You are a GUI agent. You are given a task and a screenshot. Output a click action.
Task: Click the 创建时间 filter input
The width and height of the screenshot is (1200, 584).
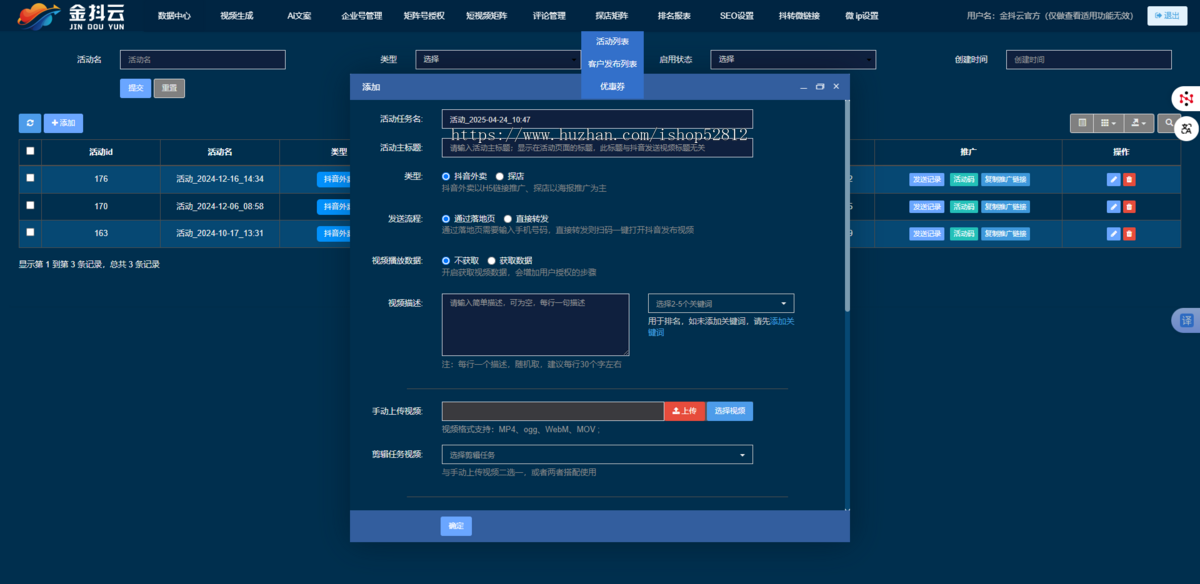[1089, 60]
